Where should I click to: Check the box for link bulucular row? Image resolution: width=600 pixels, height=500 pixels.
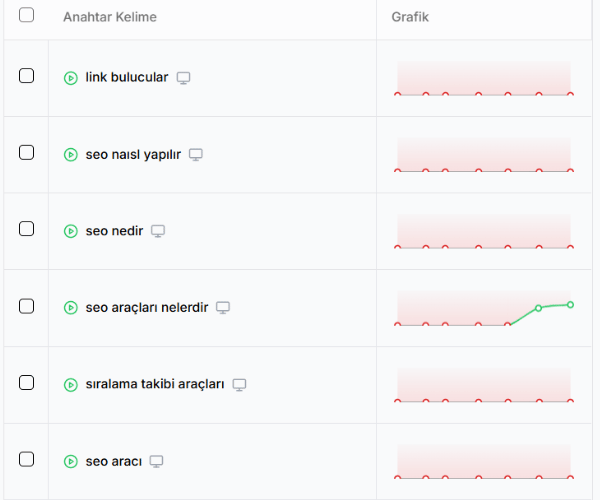click(x=26, y=76)
